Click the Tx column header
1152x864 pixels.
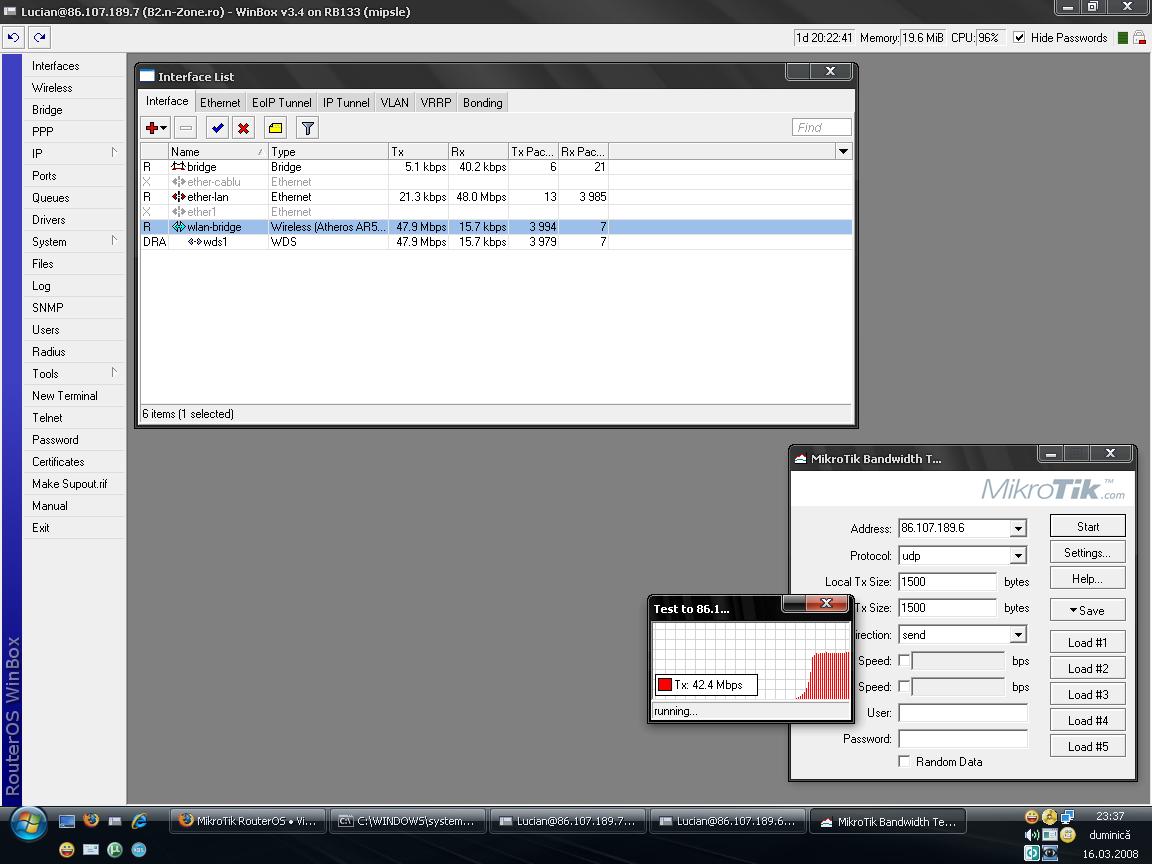click(418, 151)
